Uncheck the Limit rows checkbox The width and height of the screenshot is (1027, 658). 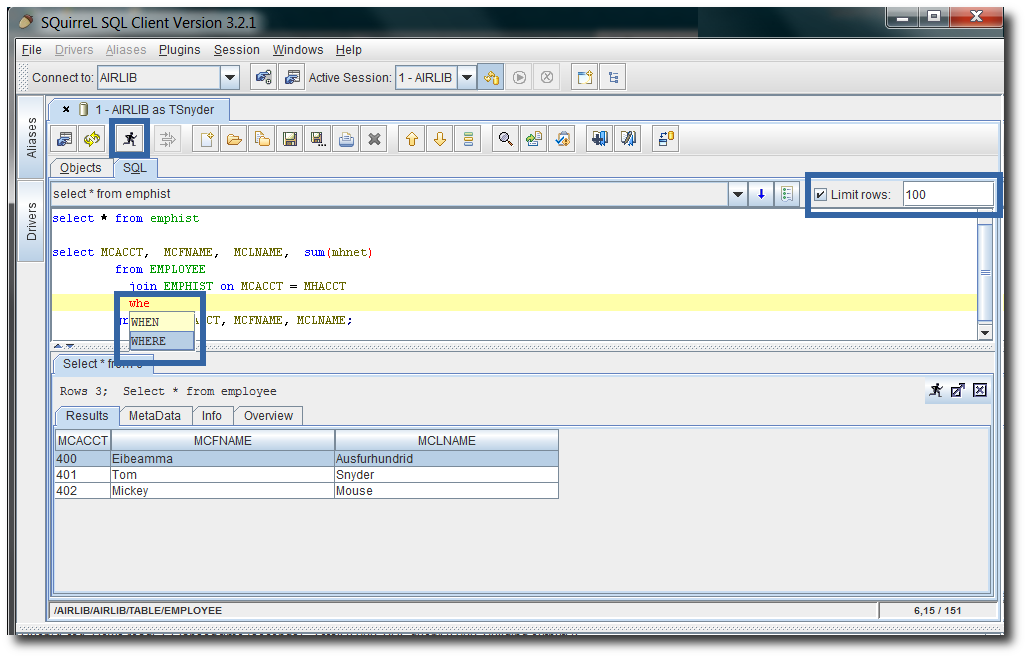tap(820, 194)
